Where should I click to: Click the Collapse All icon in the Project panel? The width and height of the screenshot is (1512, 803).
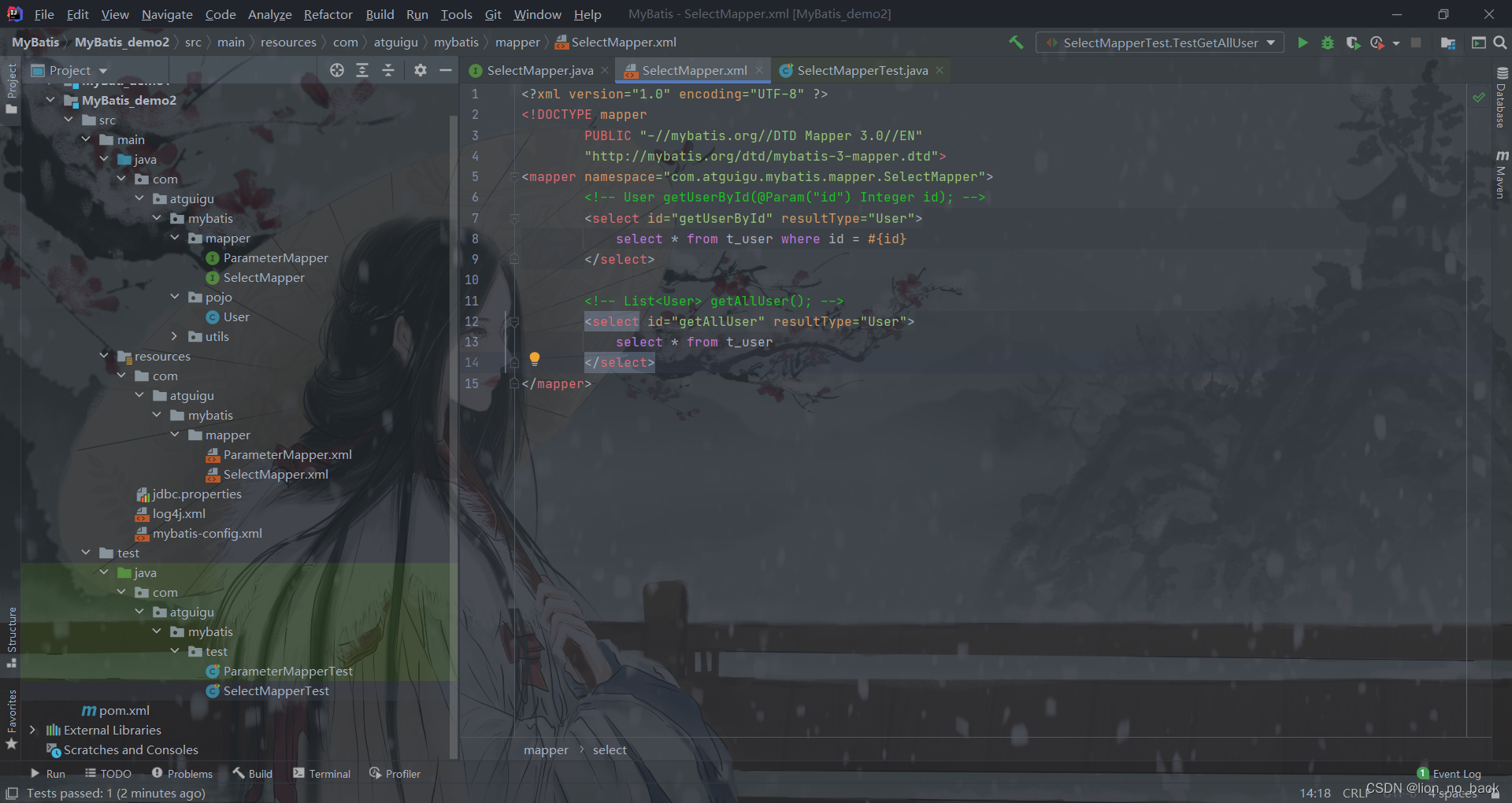click(x=388, y=70)
